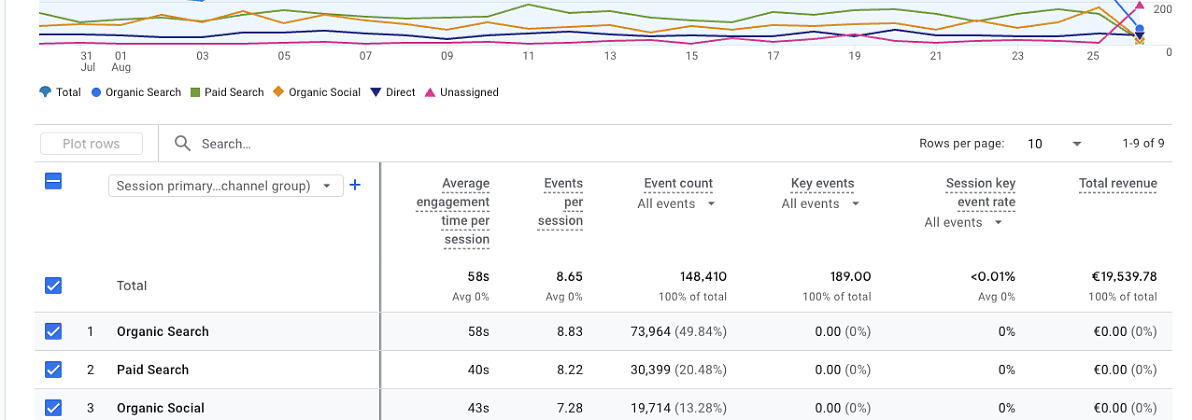Screen dimensions: 1192x420
Task: Add a secondary dimension with plus icon
Action: 354,185
